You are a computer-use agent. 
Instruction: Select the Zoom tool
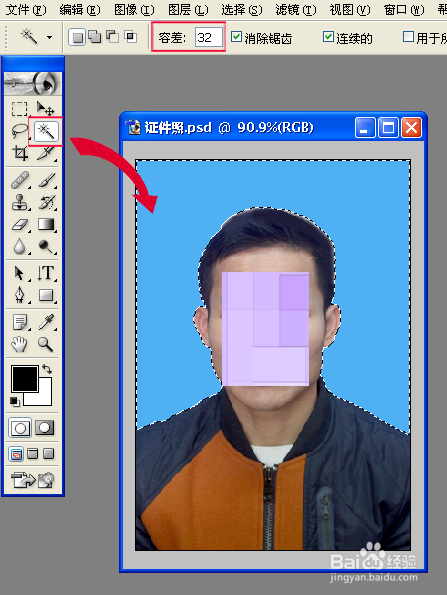coord(46,344)
